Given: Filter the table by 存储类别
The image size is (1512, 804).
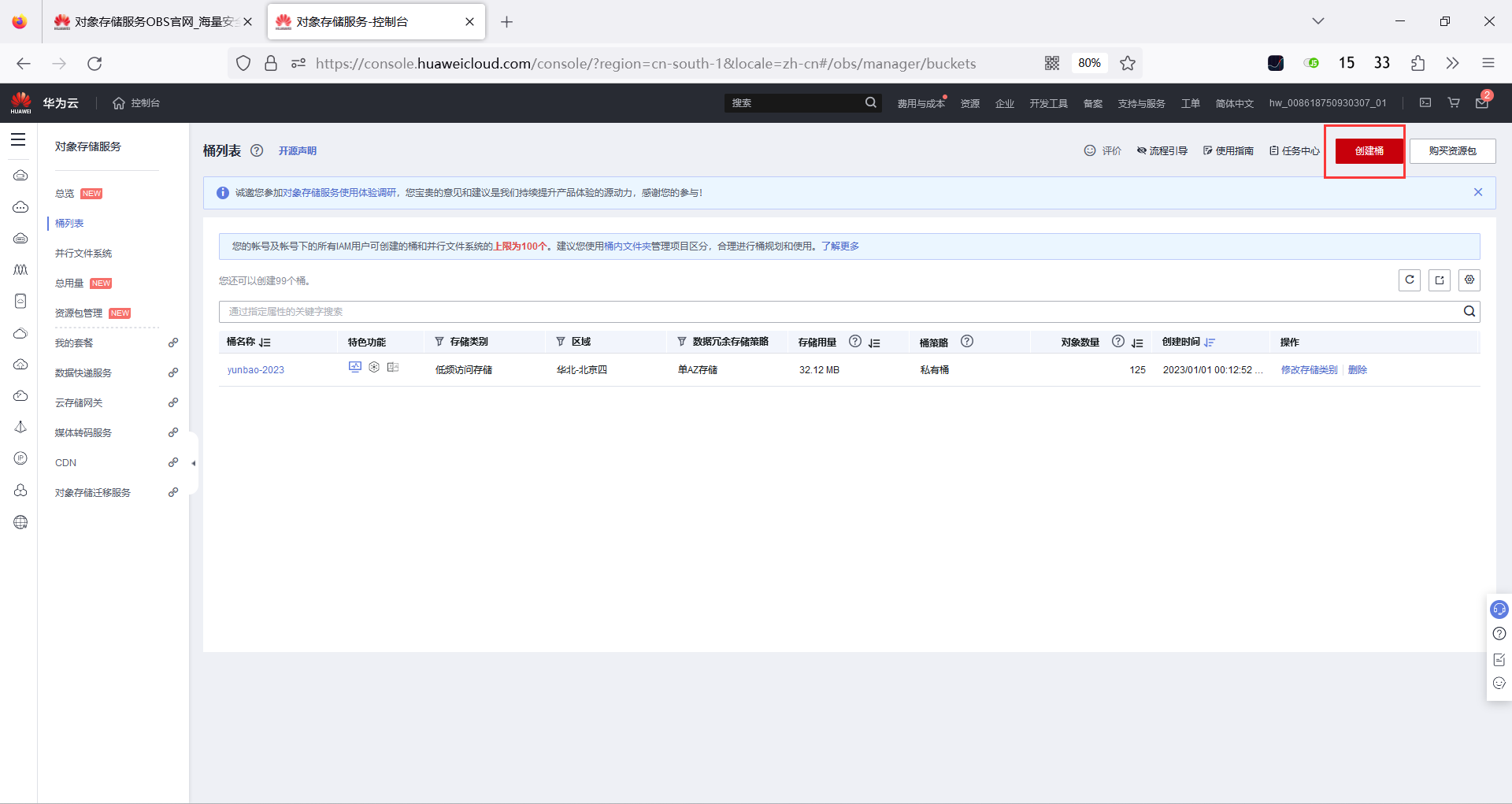Looking at the screenshot, I should [x=439, y=342].
